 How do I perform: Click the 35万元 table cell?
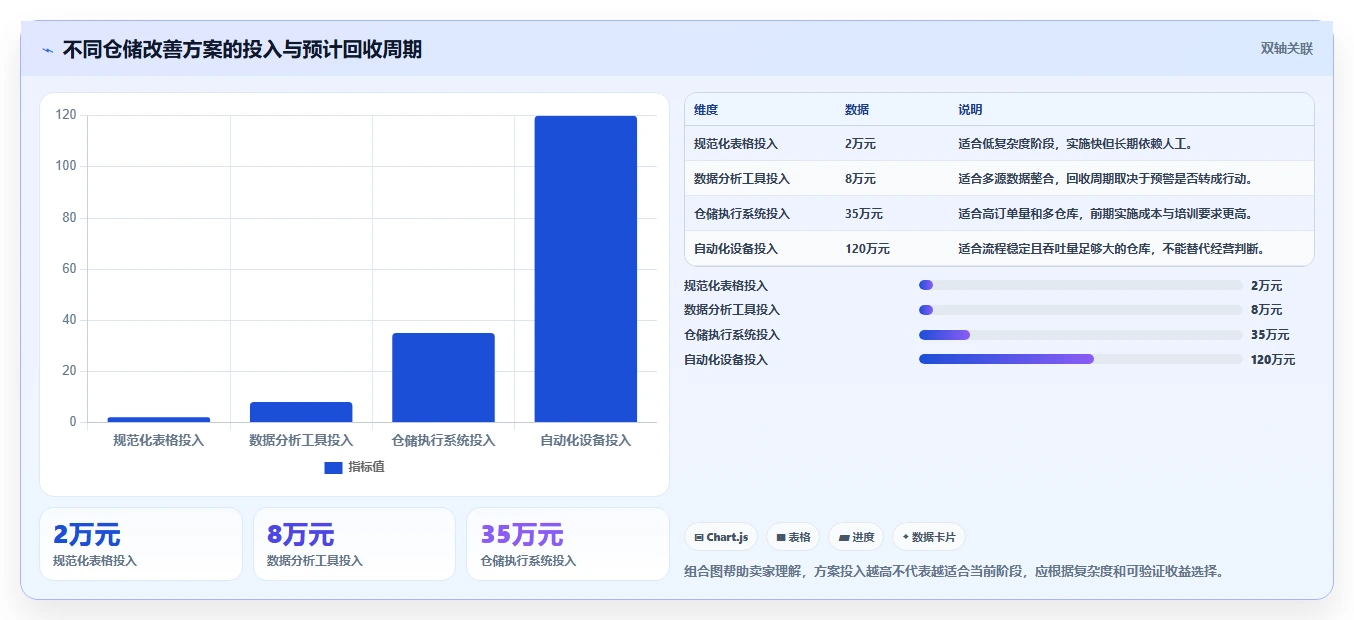coord(864,214)
